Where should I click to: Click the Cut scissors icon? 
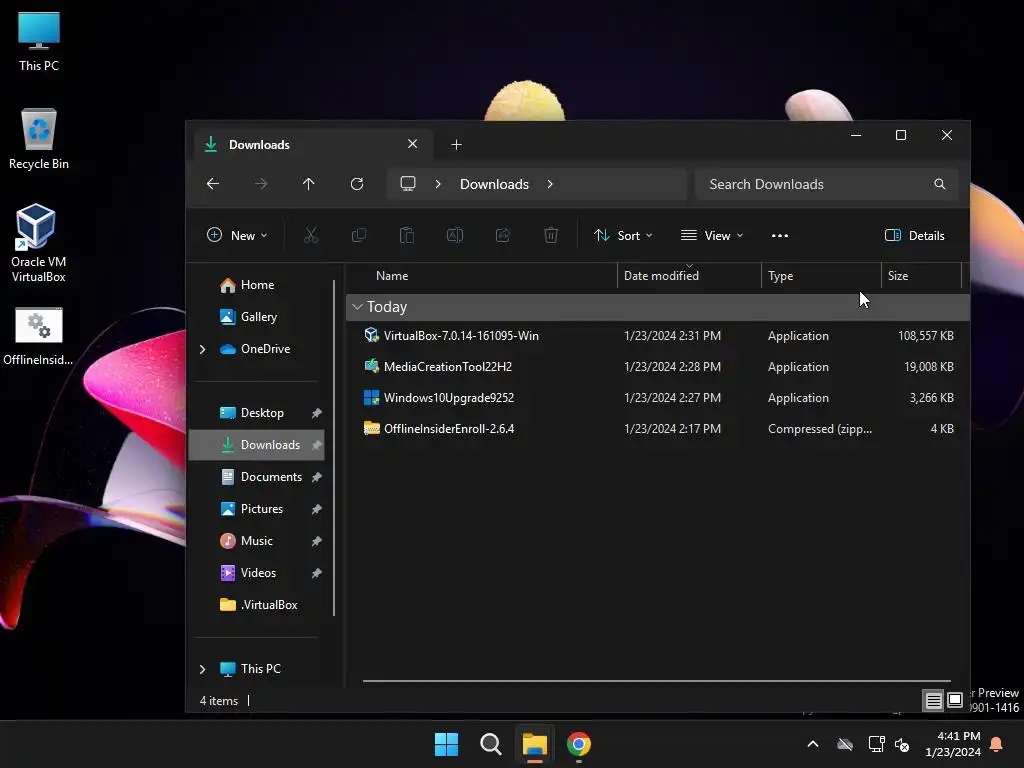[x=311, y=235]
